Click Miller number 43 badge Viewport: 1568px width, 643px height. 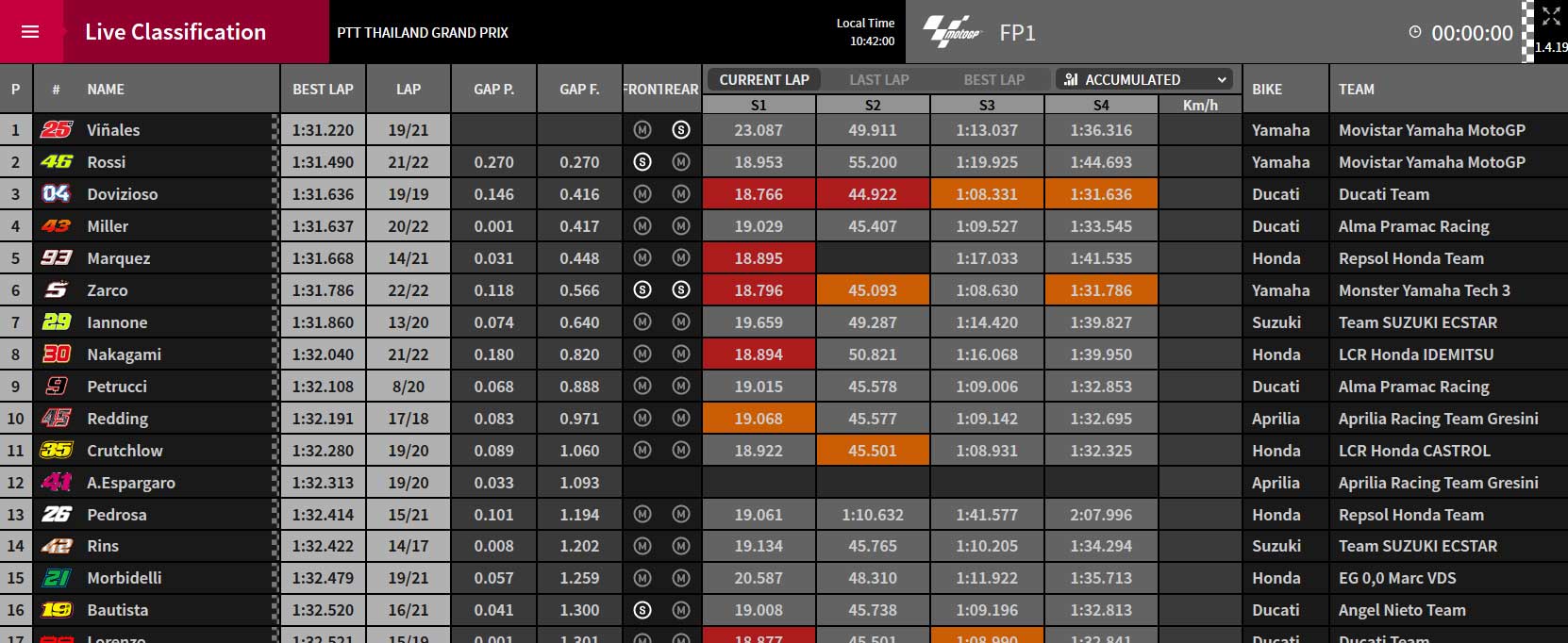point(57,226)
